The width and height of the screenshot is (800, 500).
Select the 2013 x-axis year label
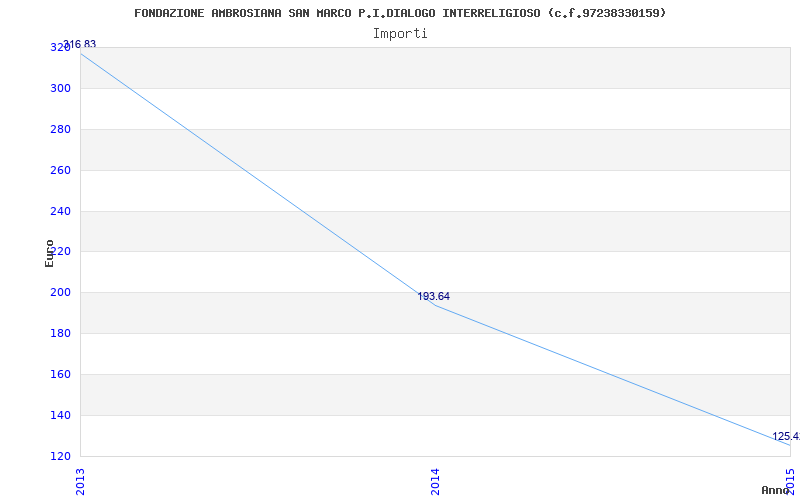(80, 482)
